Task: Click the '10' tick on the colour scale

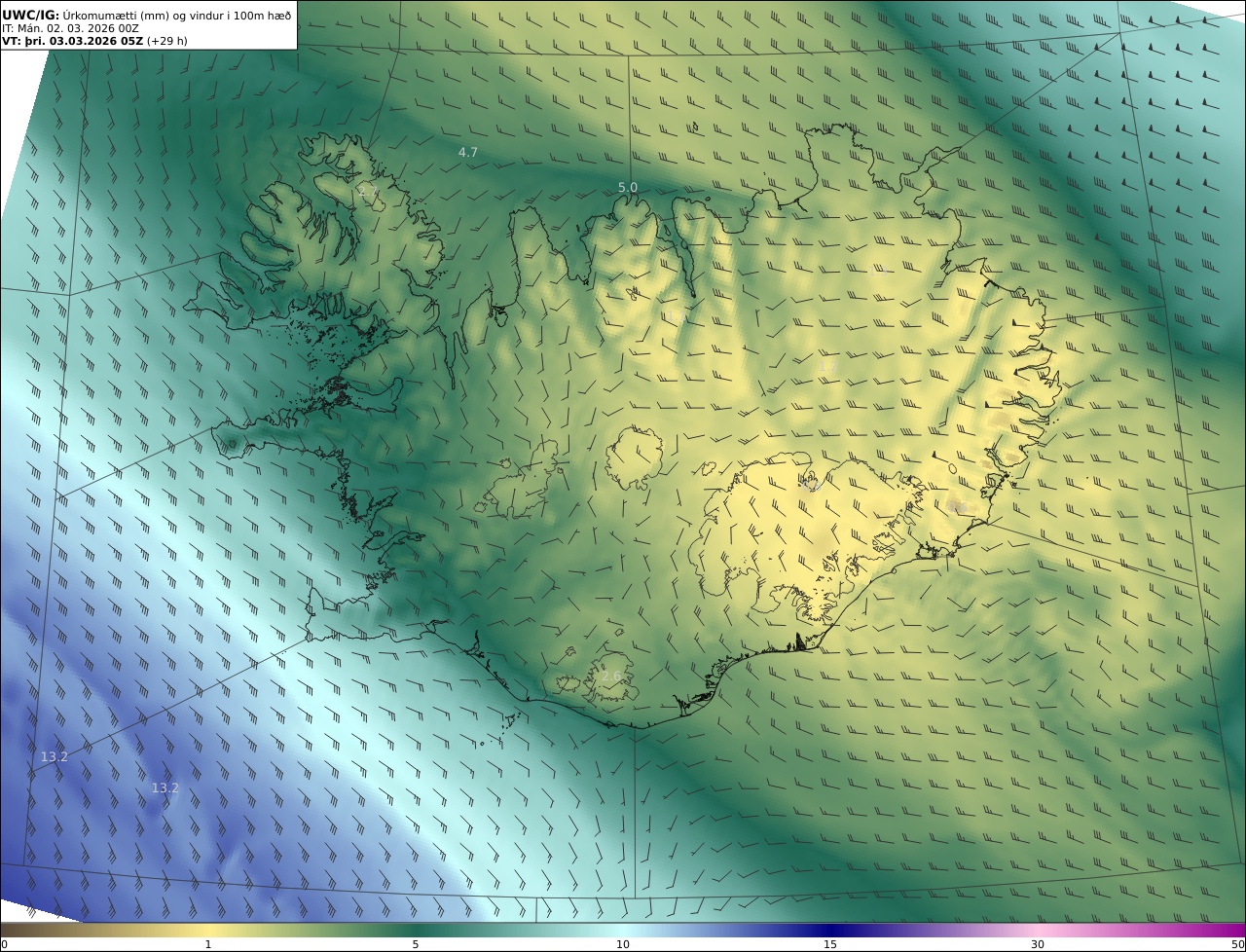Action: pyautogui.click(x=623, y=944)
